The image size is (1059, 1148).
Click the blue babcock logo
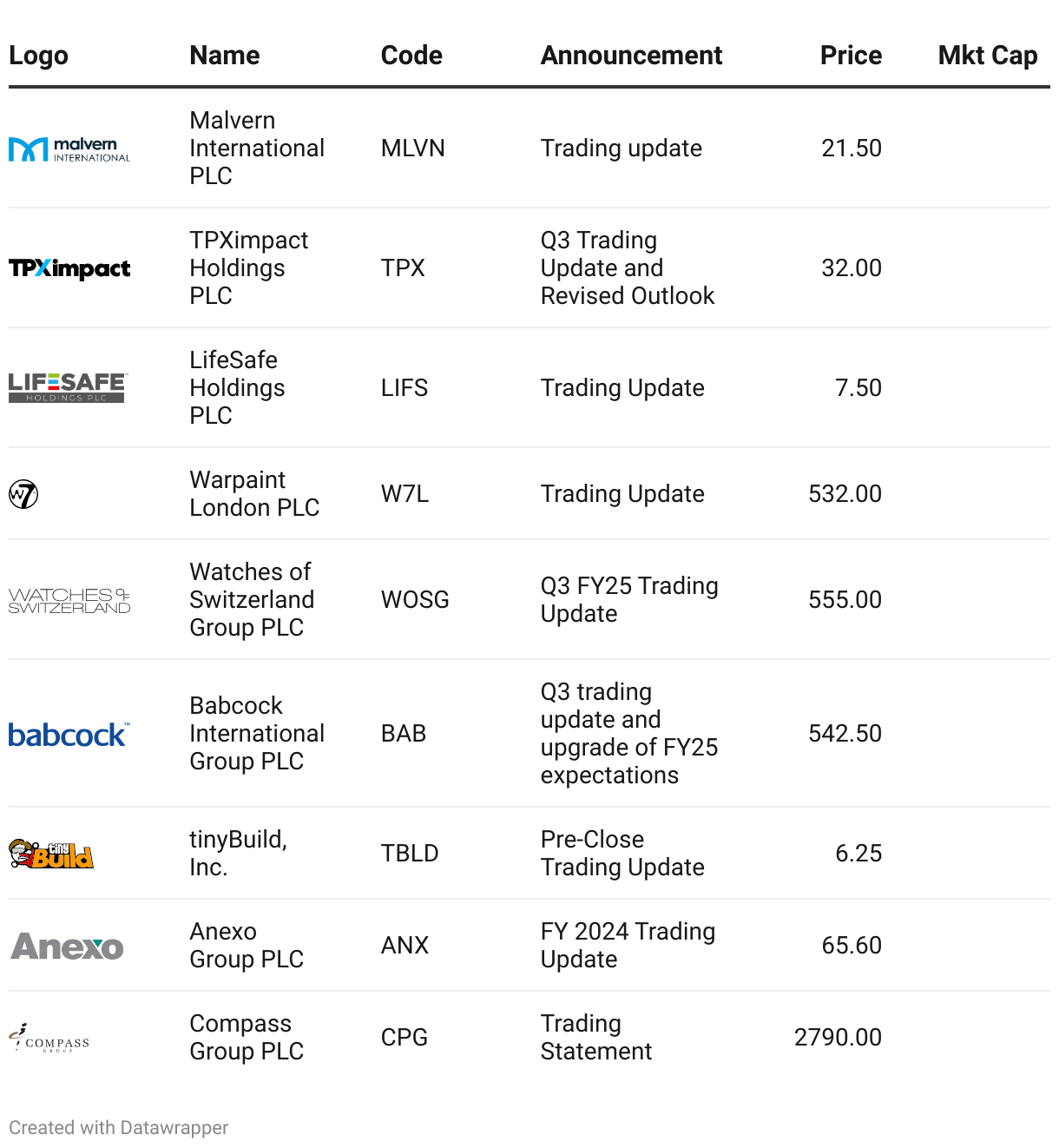pyautogui.click(x=69, y=735)
